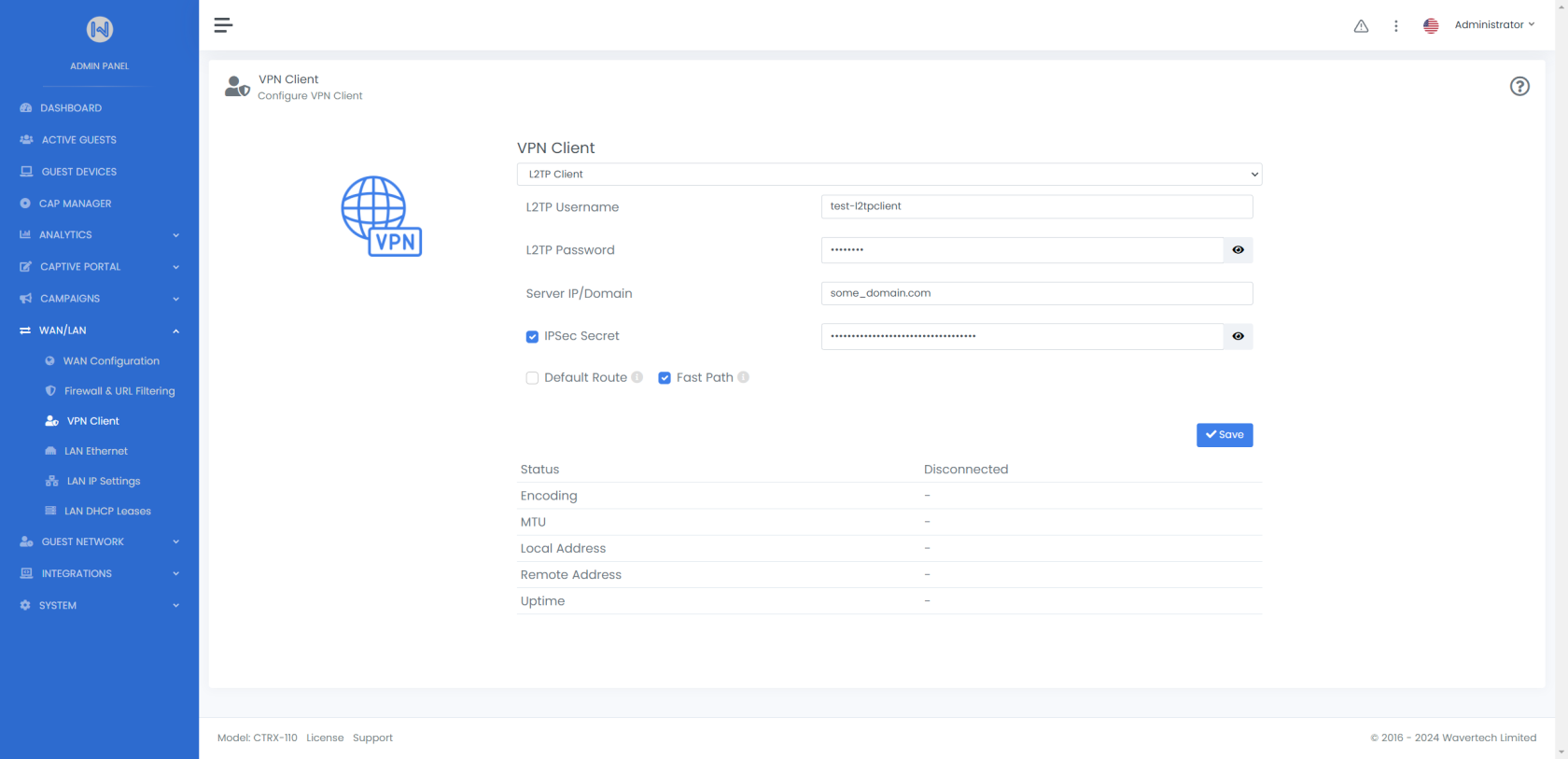Click the hamburger menu icon to collapse sidebar

pyautogui.click(x=223, y=25)
